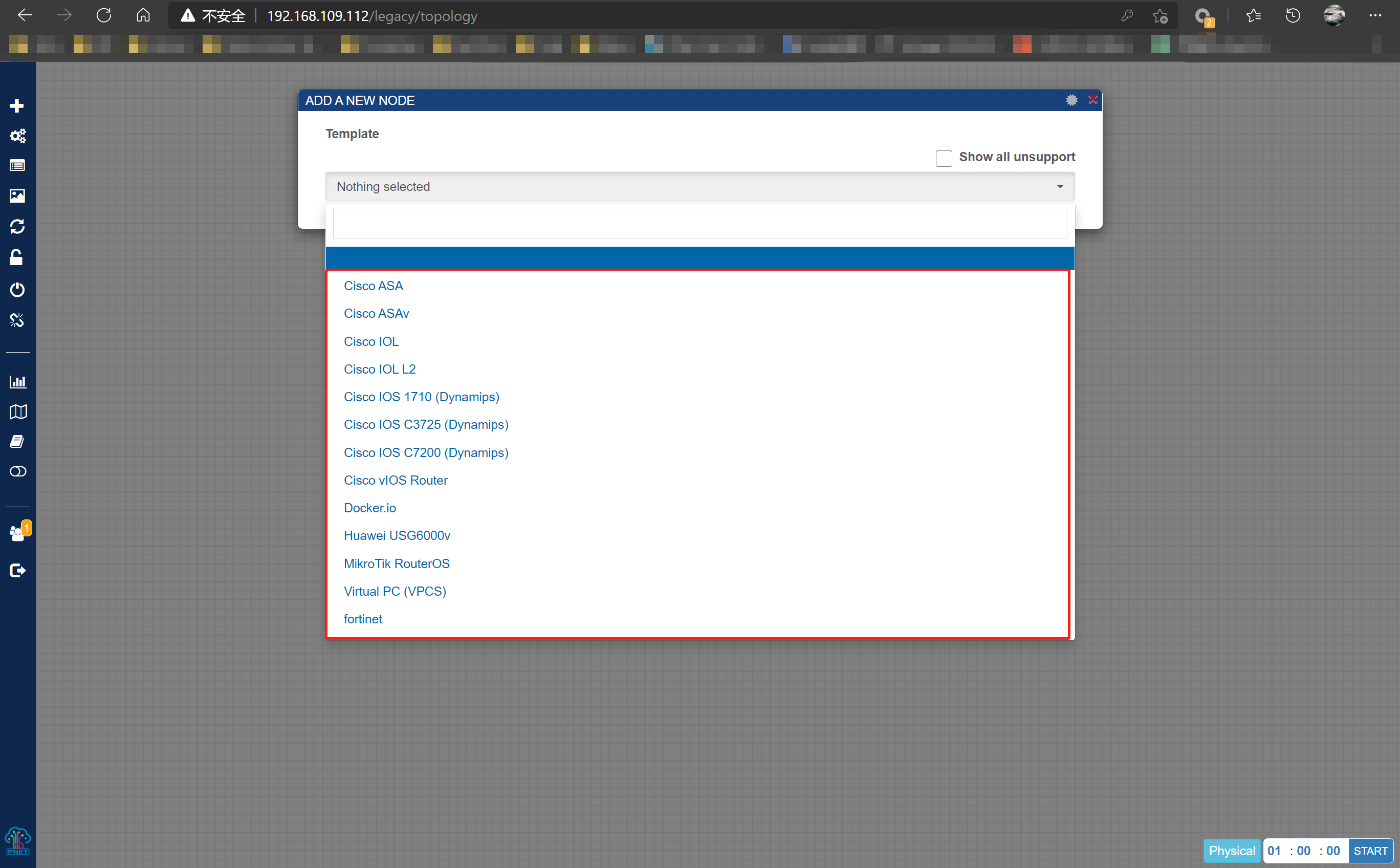Viewport: 1400px width, 868px height.
Task: Click the browser address bar URL
Action: (372, 16)
